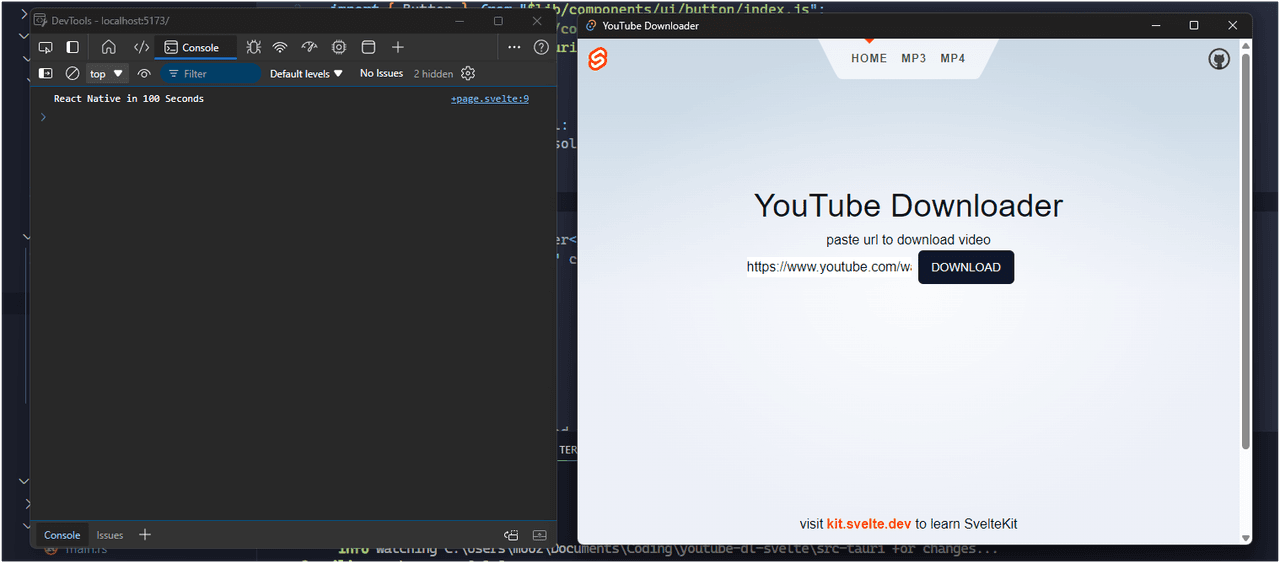Toggle device emulation mode
This screenshot has height=563, width=1280.
(72, 47)
